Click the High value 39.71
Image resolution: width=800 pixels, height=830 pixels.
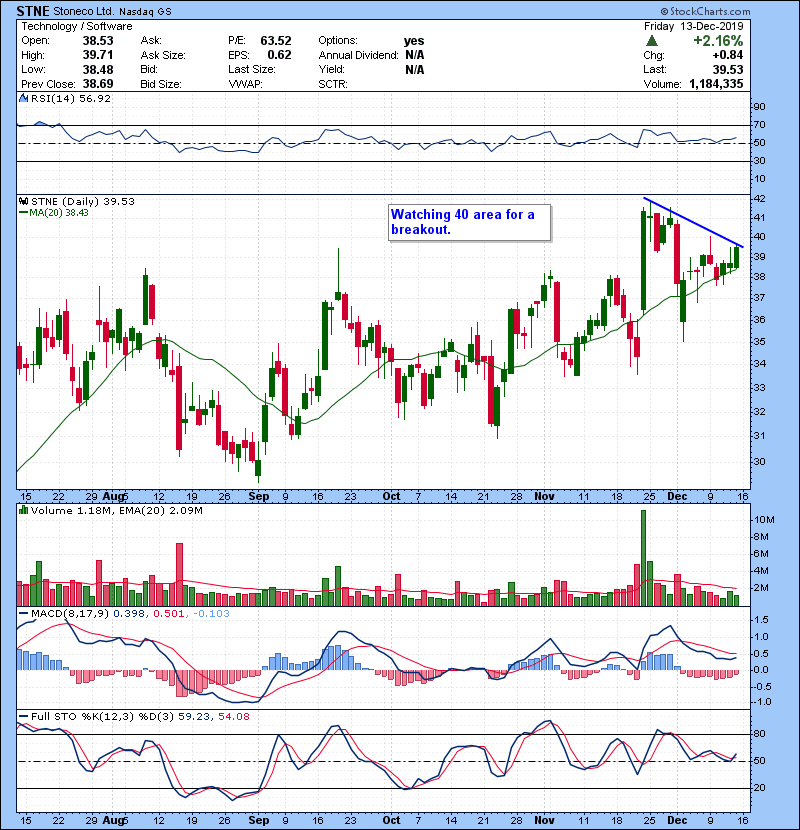click(x=98, y=55)
